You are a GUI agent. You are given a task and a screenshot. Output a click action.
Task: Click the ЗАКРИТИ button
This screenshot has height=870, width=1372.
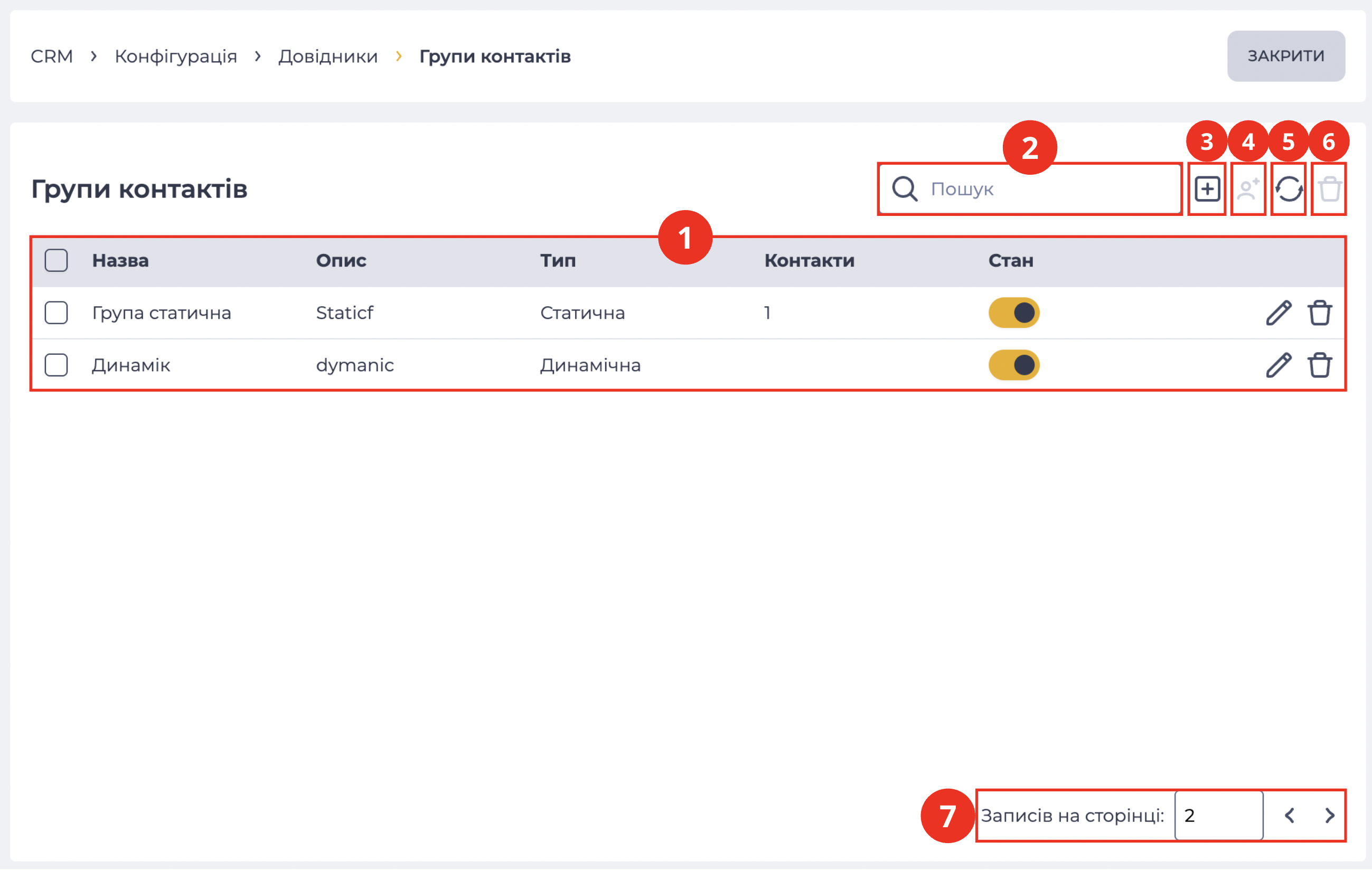(x=1286, y=56)
